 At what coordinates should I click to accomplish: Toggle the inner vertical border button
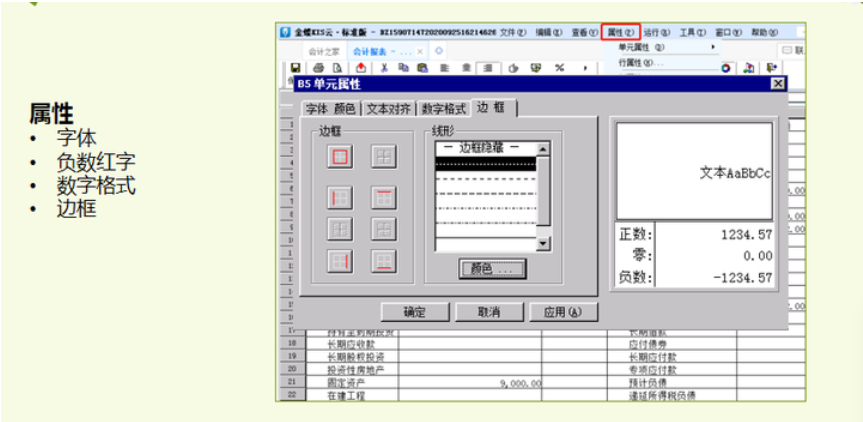(340, 229)
